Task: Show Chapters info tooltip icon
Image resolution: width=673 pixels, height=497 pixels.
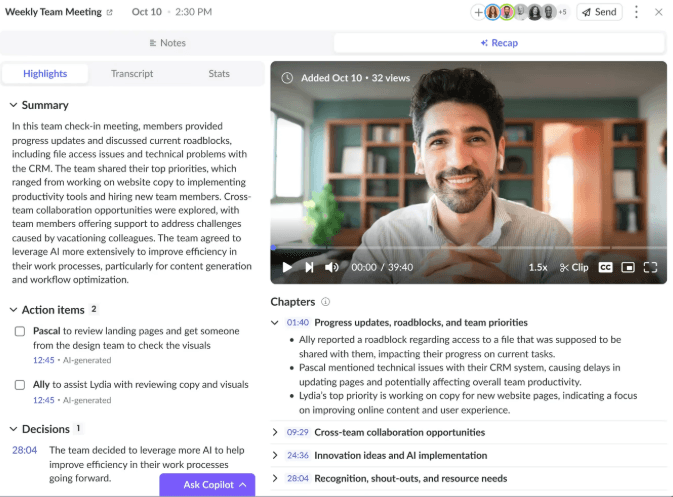Action: click(x=325, y=302)
